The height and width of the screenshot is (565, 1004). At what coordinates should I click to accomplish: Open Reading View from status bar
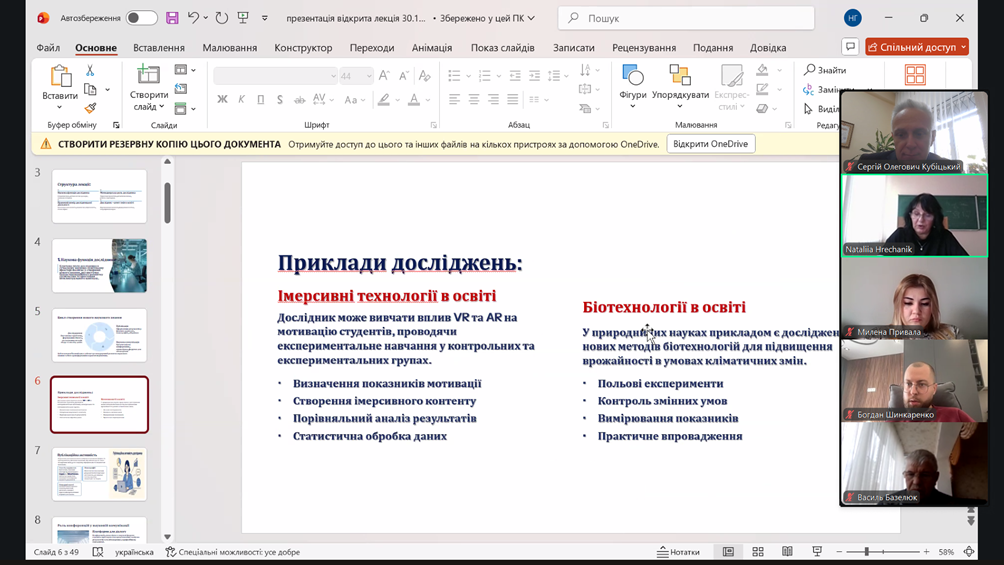point(787,552)
